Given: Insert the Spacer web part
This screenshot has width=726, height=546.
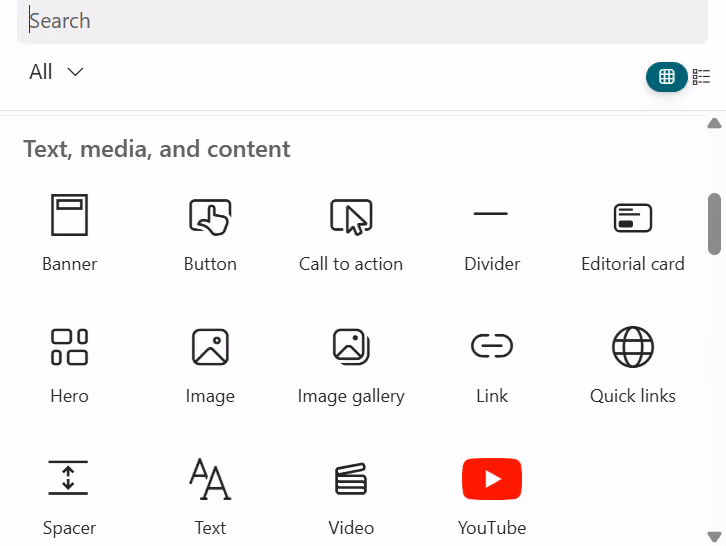Looking at the screenshot, I should click(69, 498).
